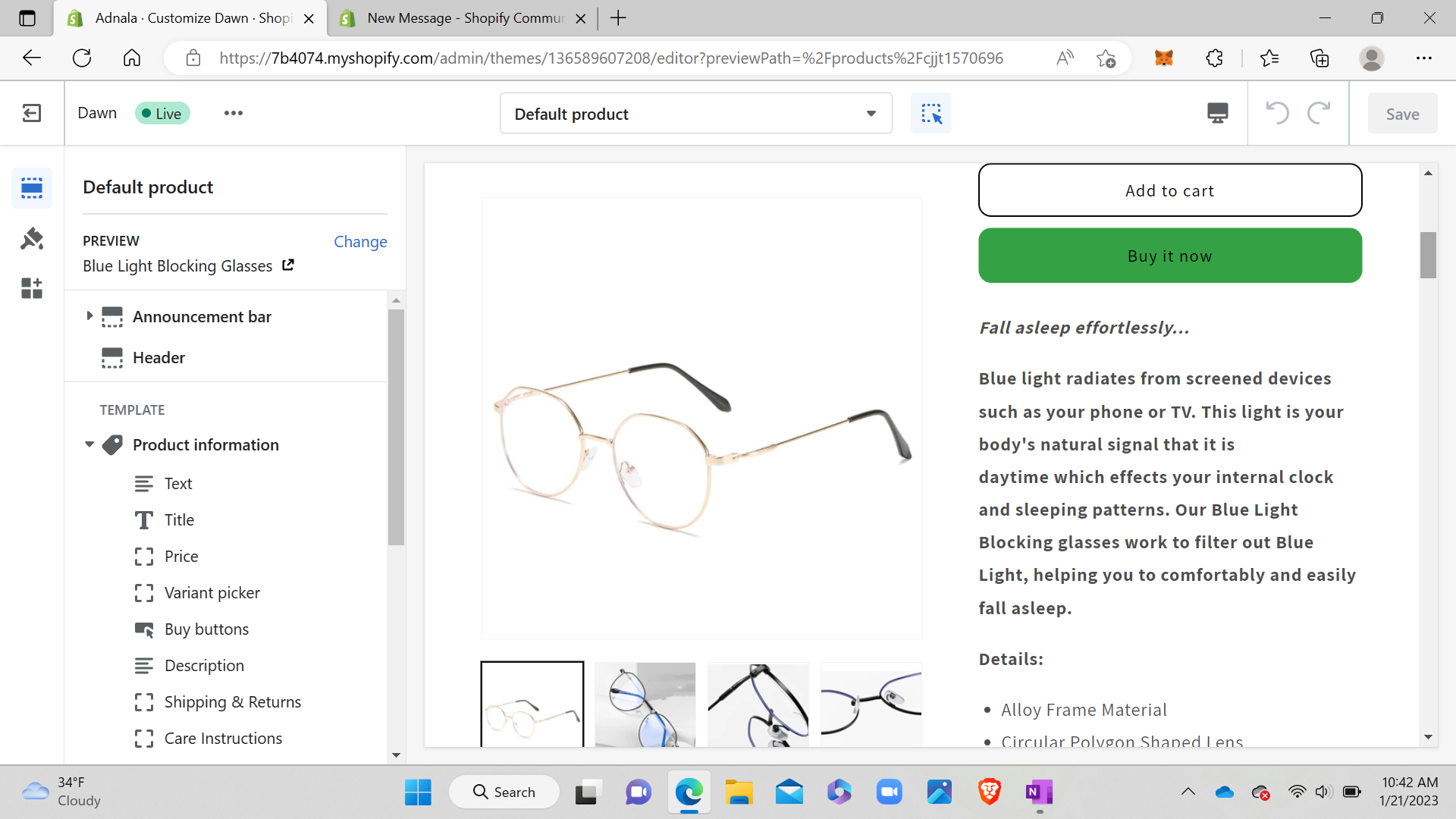Screen dimensions: 1456x819
Task: Open the Theme settings paintbrush icon
Action: [x=32, y=239]
